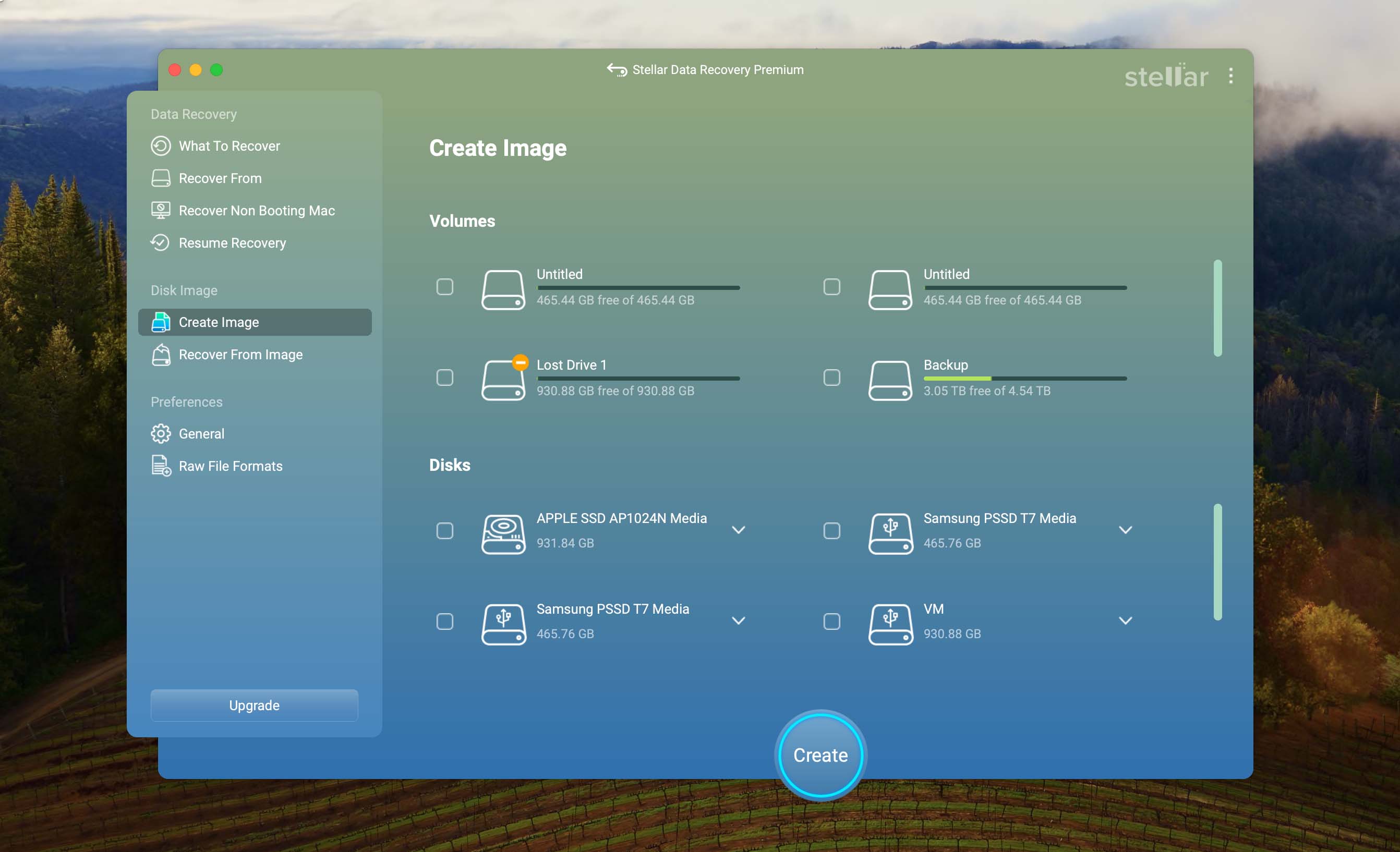Open Resume Recovery

click(x=255, y=243)
